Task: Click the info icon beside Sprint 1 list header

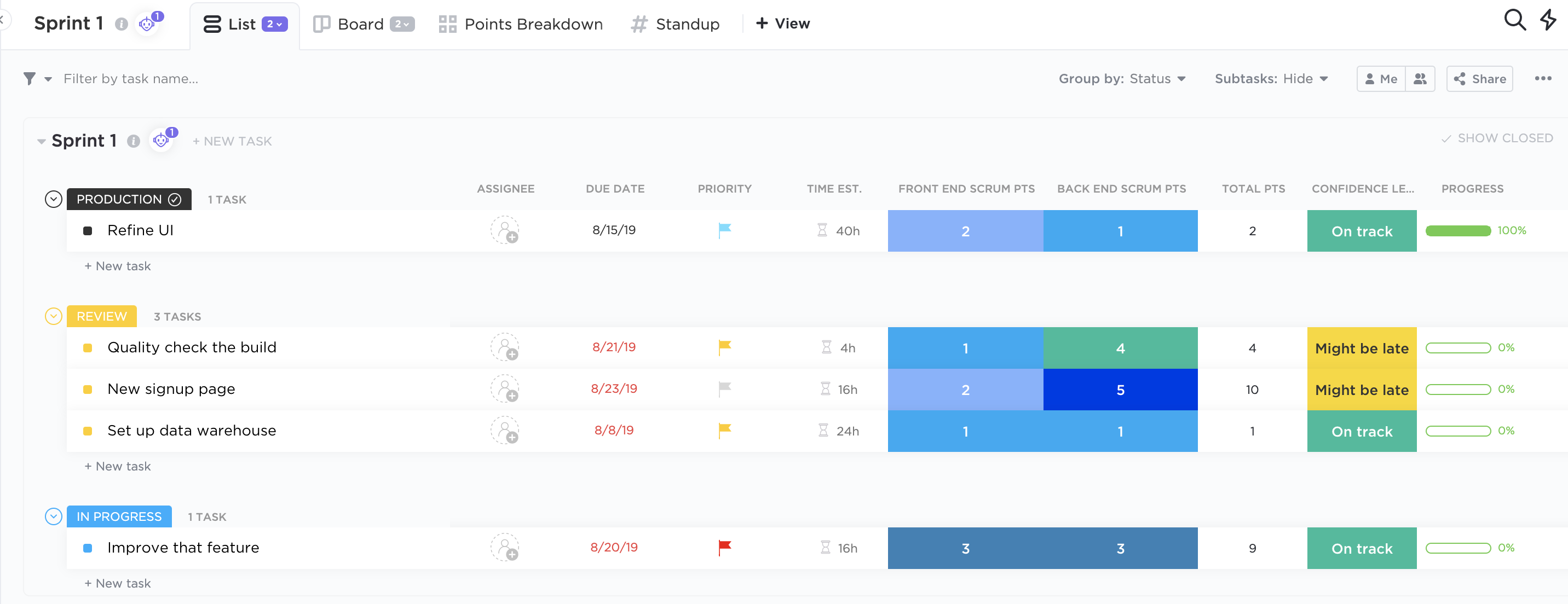Action: click(x=133, y=141)
